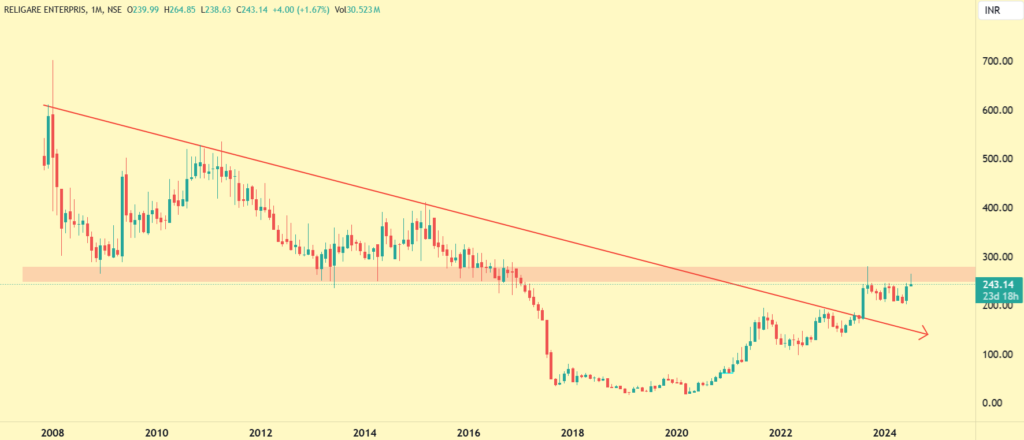Click the 500.00 price axis label
Viewport: 1024px width, 440px height.
tap(997, 159)
